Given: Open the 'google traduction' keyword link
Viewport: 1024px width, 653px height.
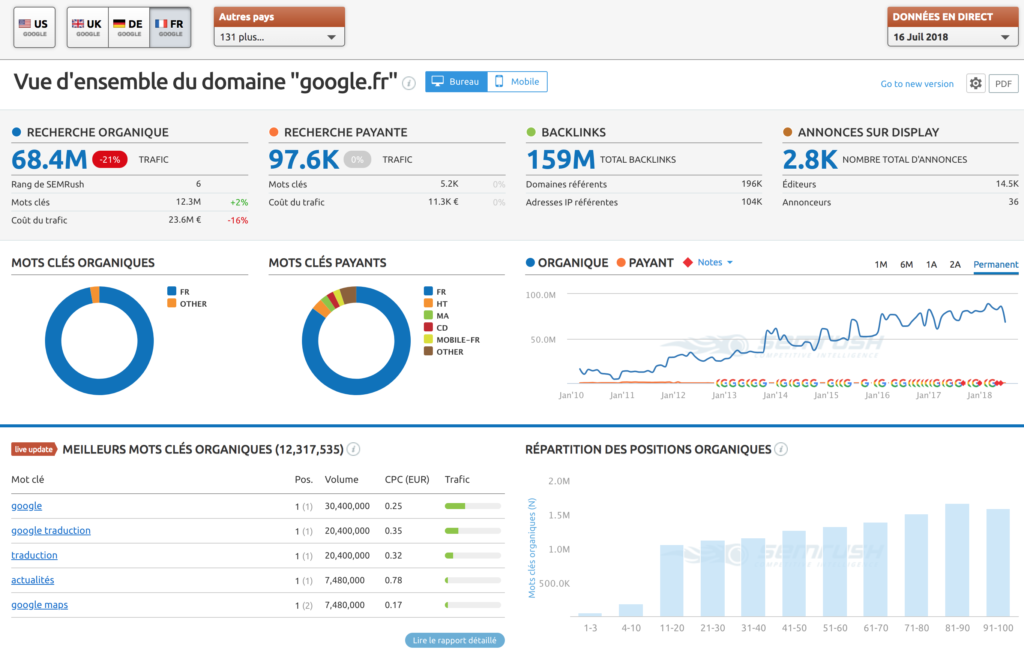Looking at the screenshot, I should point(51,531).
